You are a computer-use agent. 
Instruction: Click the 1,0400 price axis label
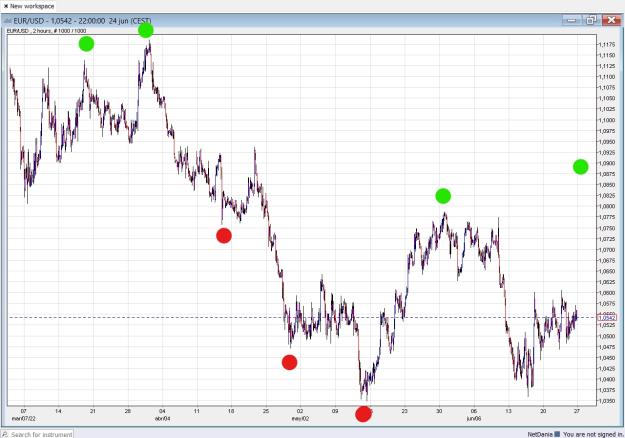[x=606, y=379]
